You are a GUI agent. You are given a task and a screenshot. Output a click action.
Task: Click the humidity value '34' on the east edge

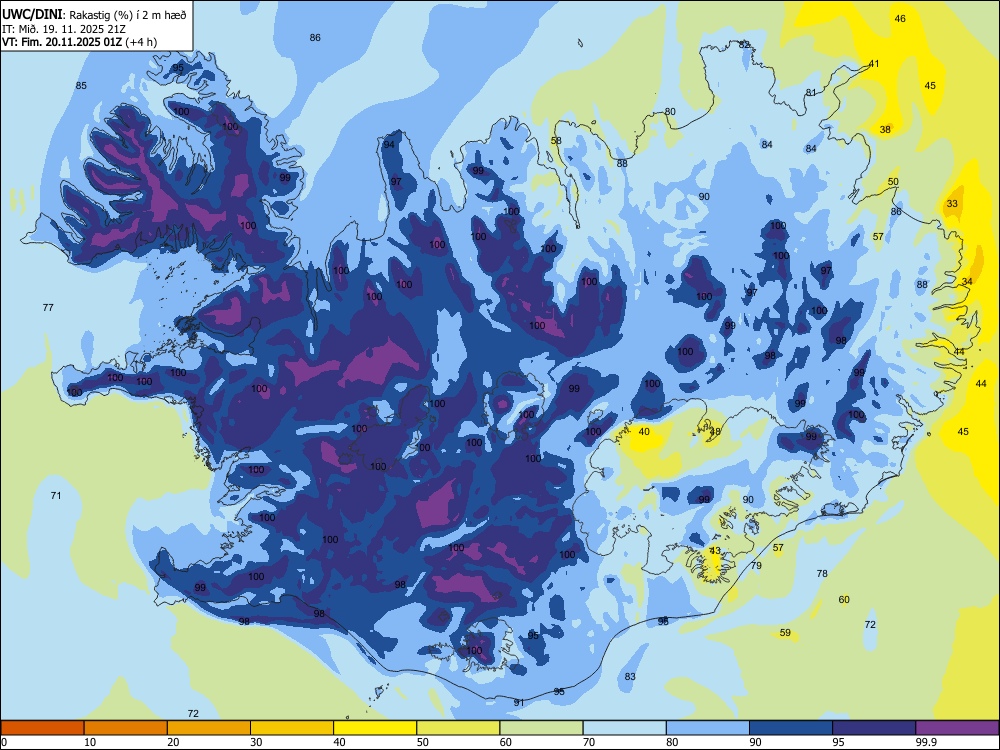click(967, 281)
